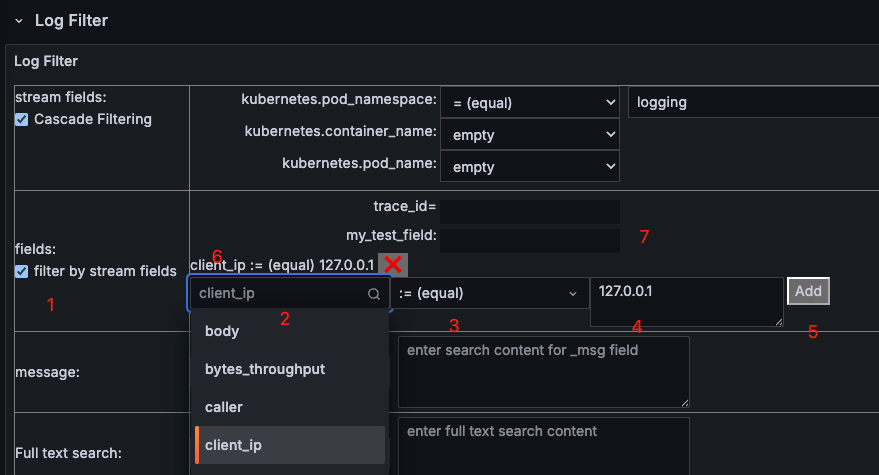Image resolution: width=879 pixels, height=475 pixels.
Task: Open kubernetes.pod_namespace operator dropdown
Action: pos(530,102)
